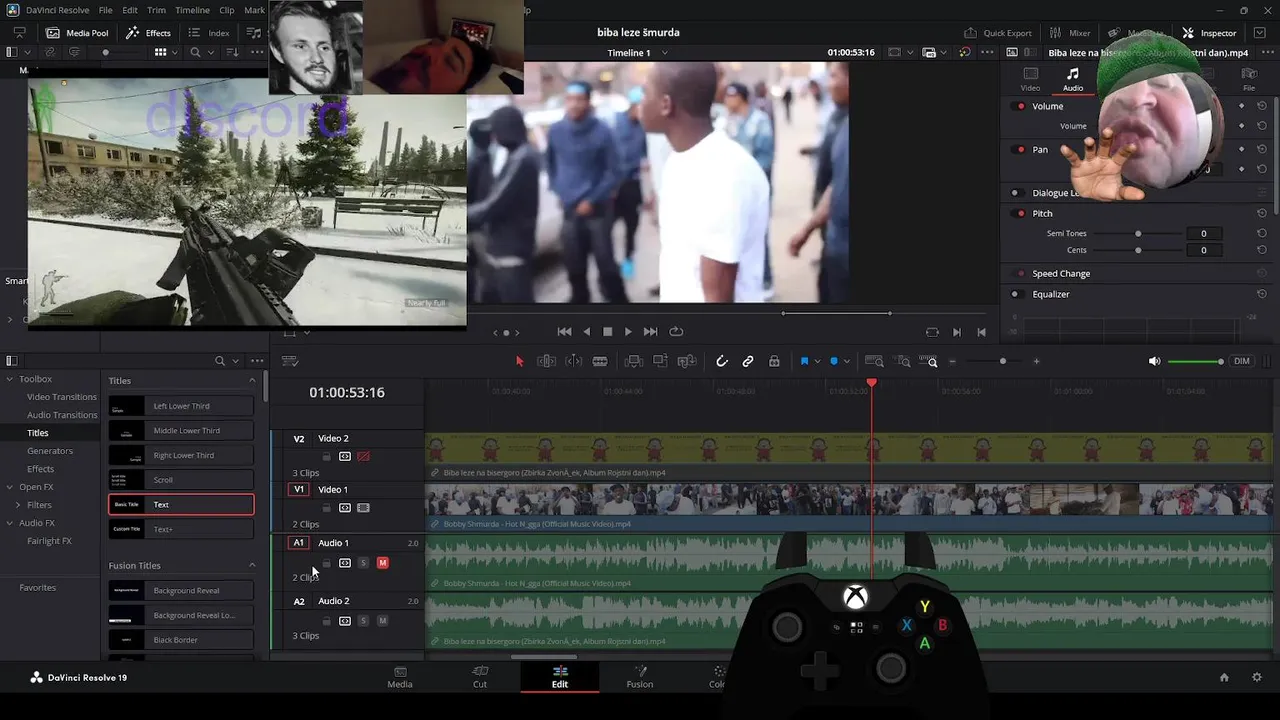
Task: Open the Edit page tab
Action: (x=560, y=677)
